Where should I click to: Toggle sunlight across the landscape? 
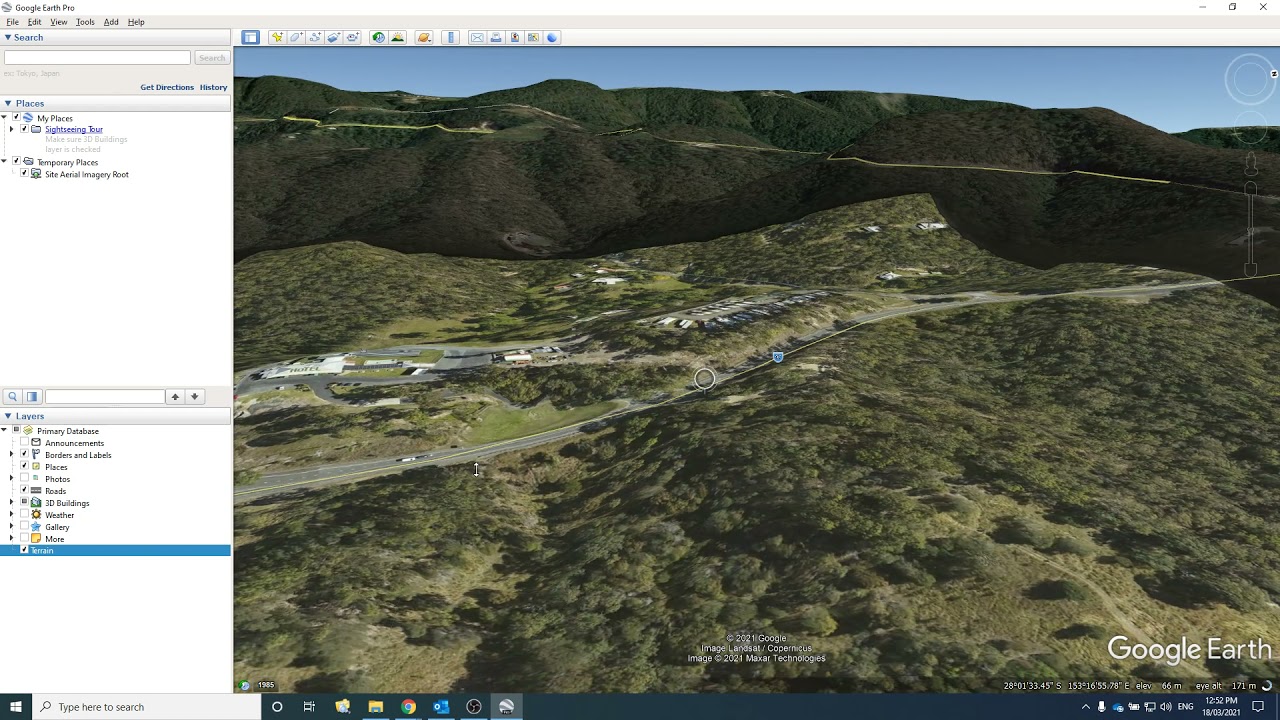coord(398,38)
